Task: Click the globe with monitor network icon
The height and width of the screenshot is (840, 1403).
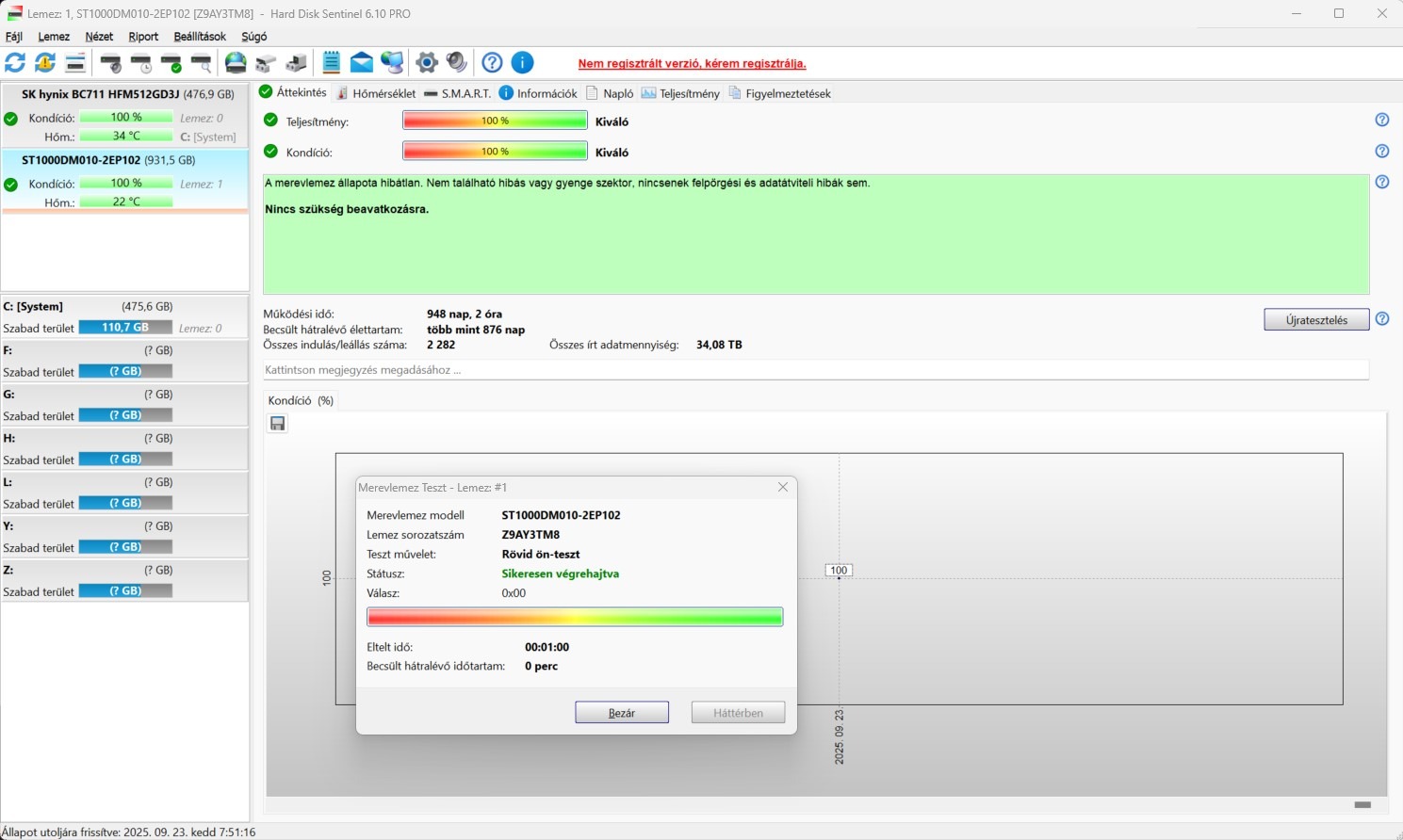Action: [x=392, y=63]
